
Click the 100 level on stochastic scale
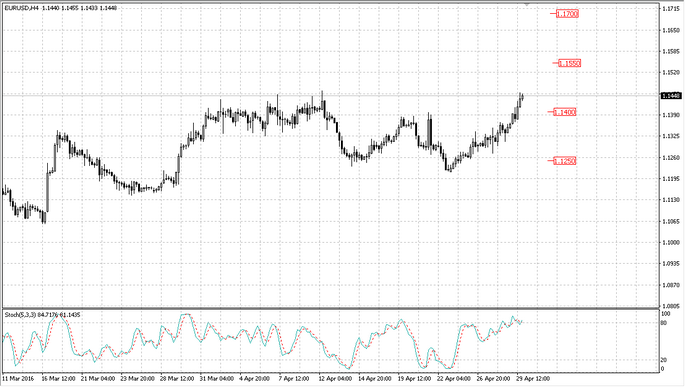click(665, 314)
